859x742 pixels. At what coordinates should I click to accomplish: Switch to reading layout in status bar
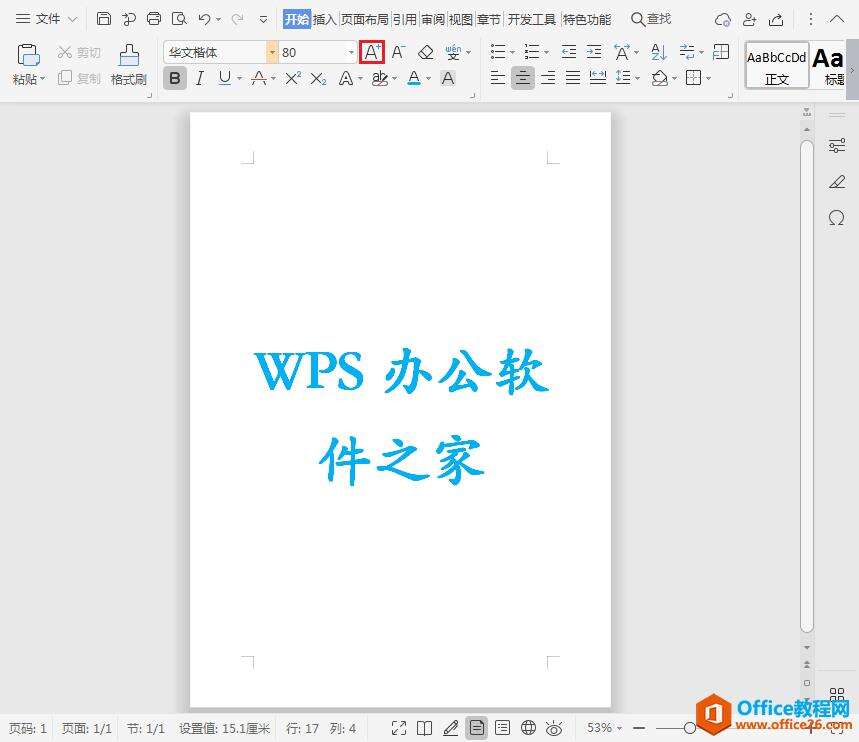coord(425,728)
